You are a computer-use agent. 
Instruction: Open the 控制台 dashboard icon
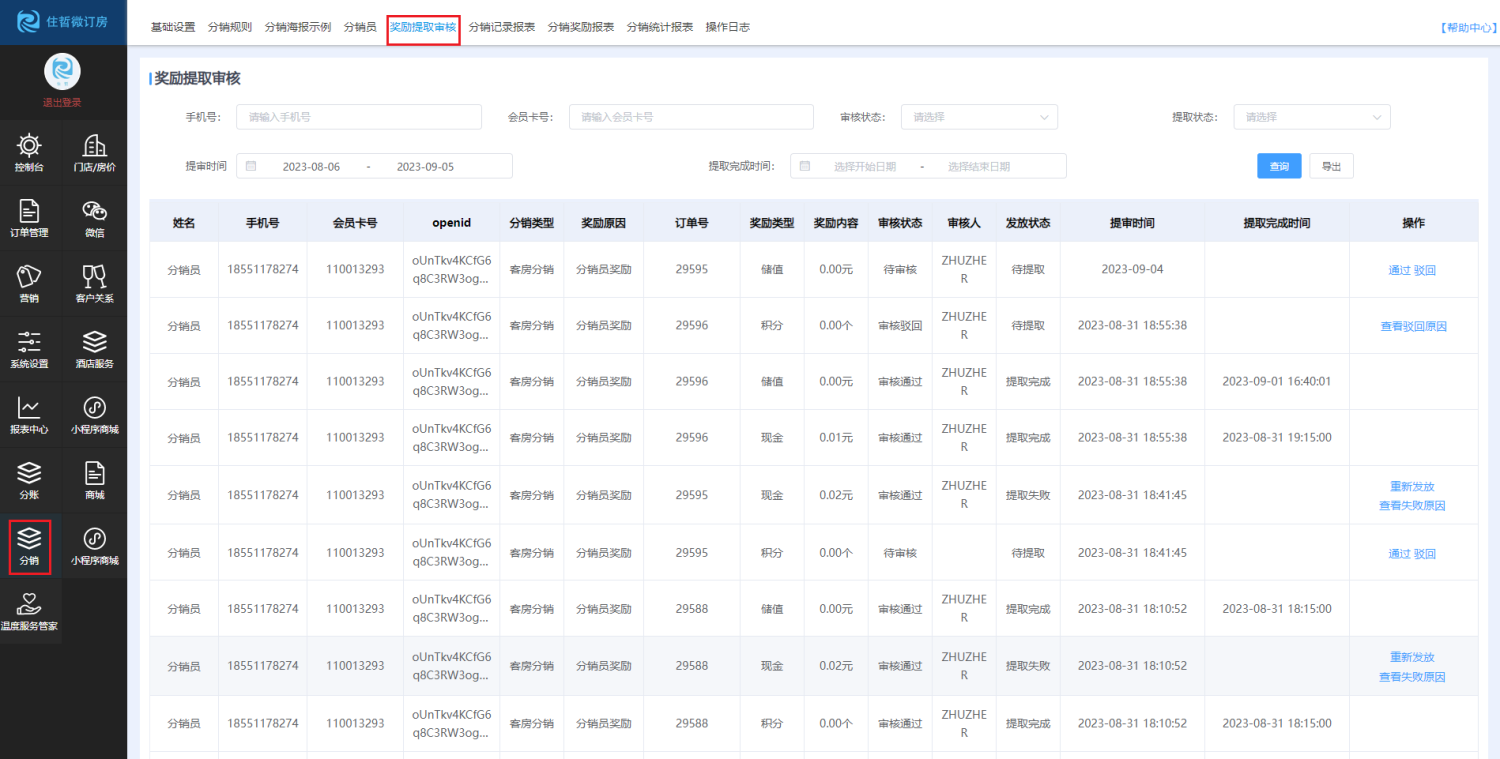30,153
